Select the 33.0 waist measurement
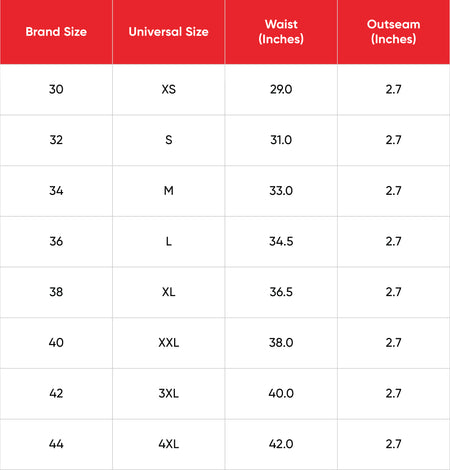This screenshot has height=470, width=450. [x=281, y=191]
